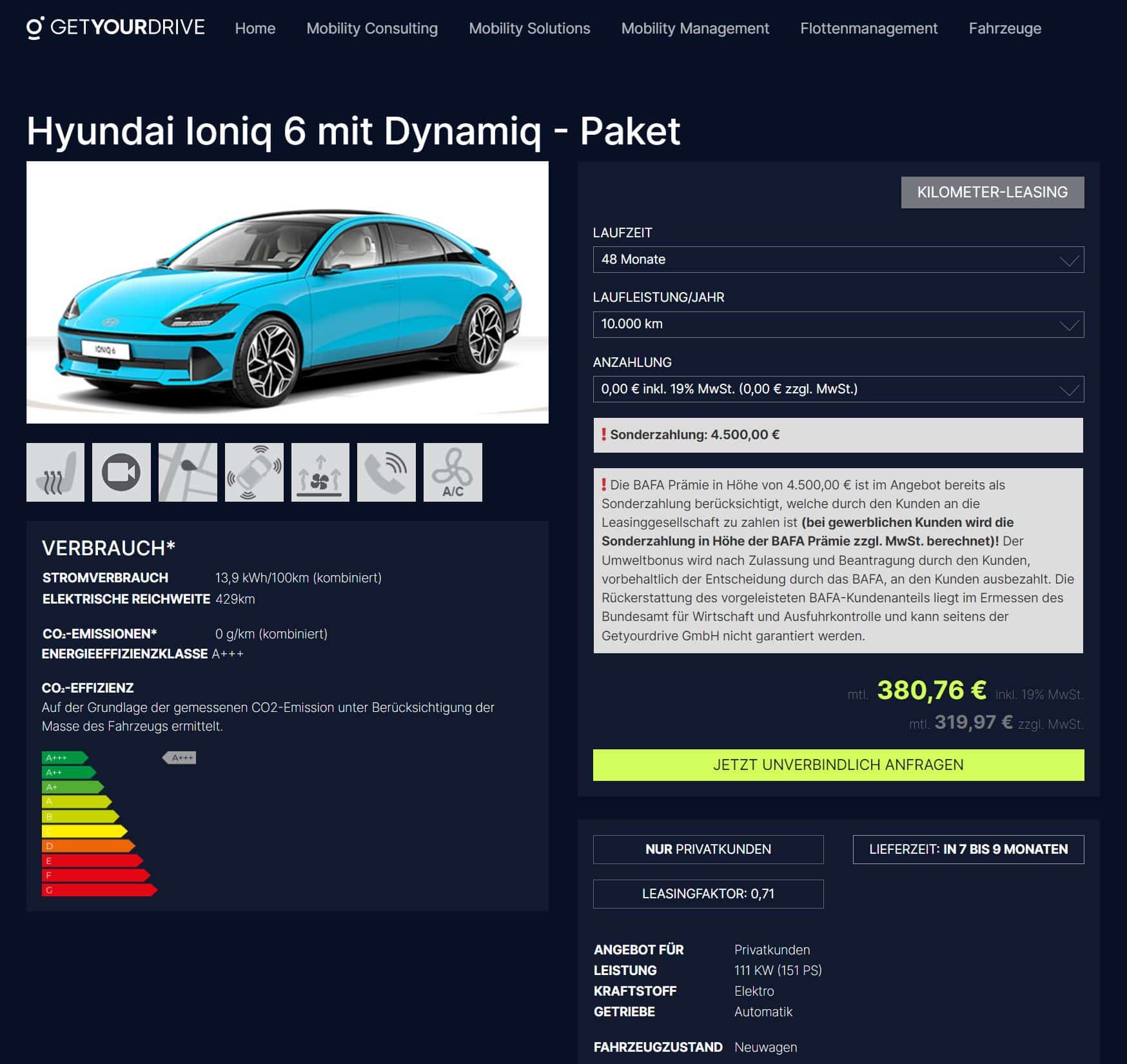Click the VERBRAUCH* section heading

[109, 548]
